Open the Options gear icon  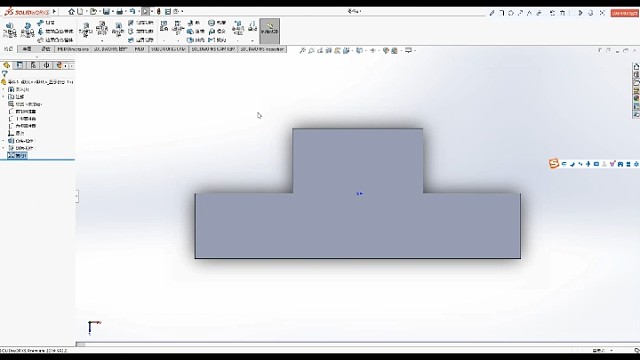click(x=176, y=12)
